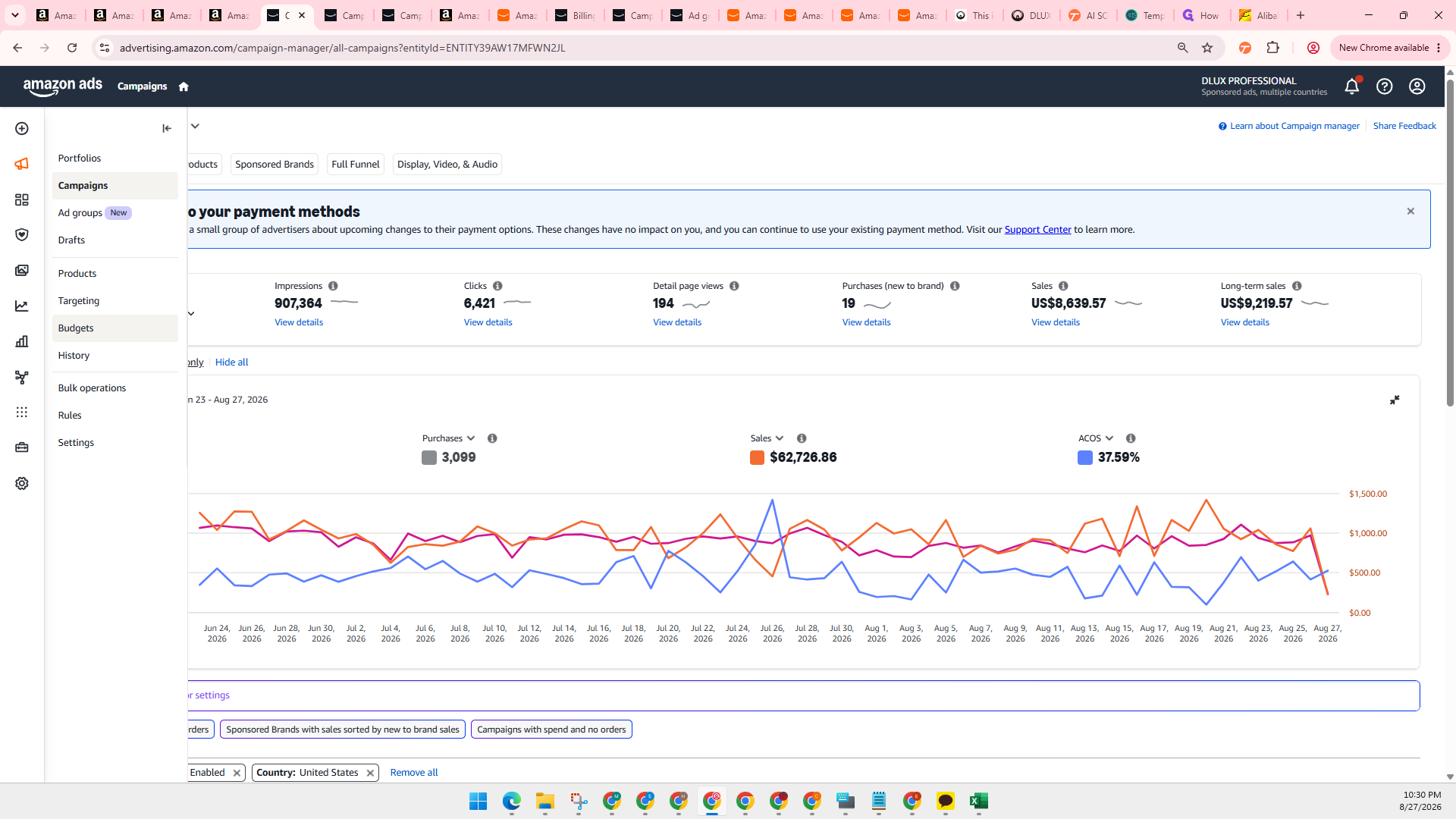
Task: Select the megaphone campaigns icon in rail
Action: [22, 164]
